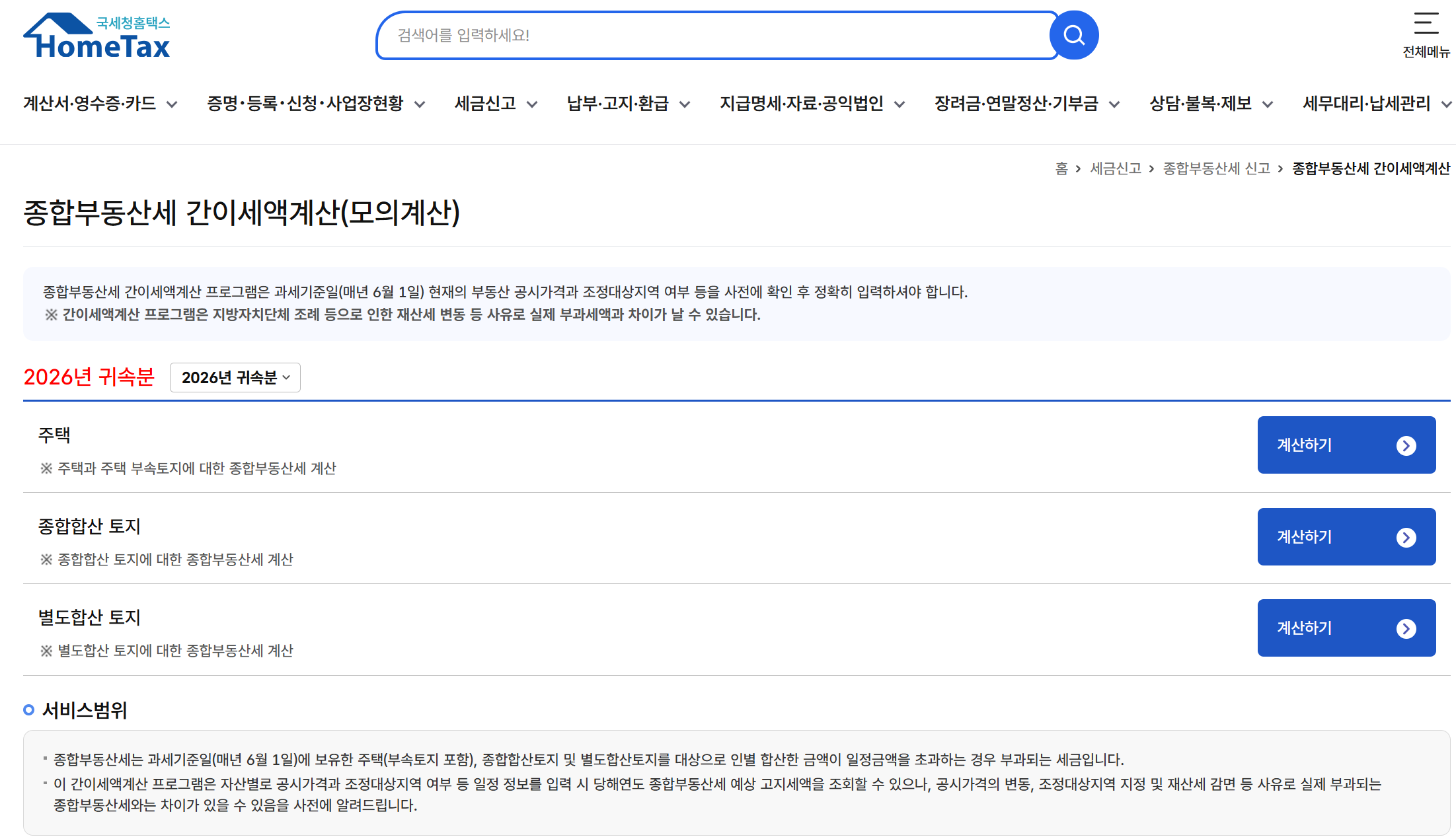Expand chevron next to 증명·등록·신청·사업장현황
Viewport: 1456px width, 837px height.
[420, 104]
